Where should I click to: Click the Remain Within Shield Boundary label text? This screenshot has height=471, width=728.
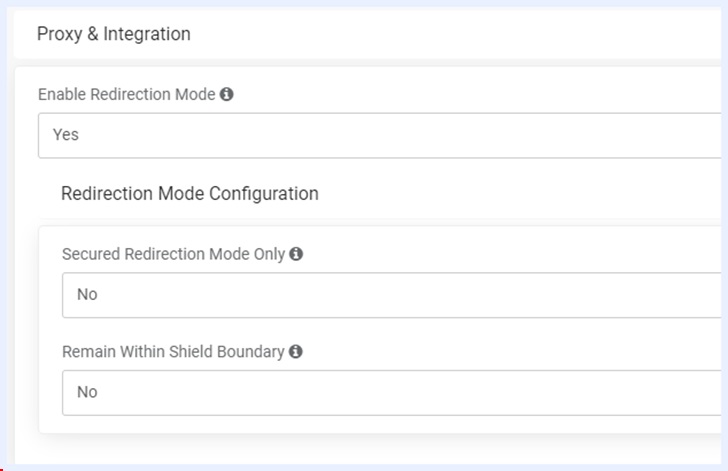coord(173,352)
